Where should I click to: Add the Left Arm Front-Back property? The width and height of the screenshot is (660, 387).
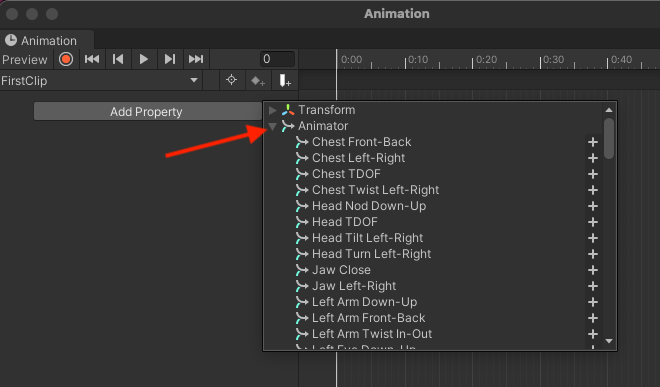[593, 318]
